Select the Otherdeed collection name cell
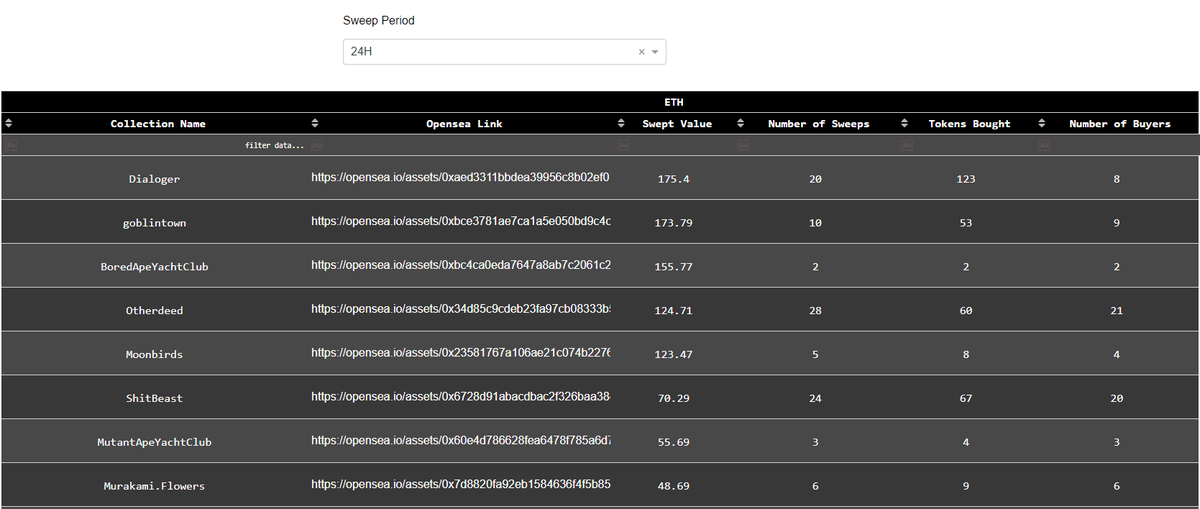The image size is (1200, 509). 154,311
